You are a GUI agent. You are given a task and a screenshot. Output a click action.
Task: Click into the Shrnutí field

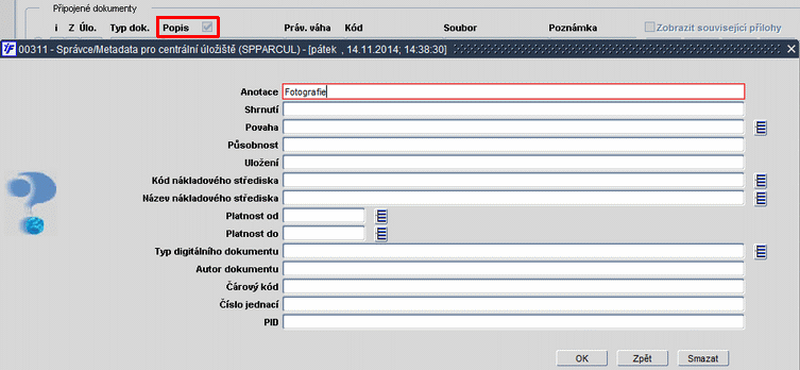click(x=513, y=110)
